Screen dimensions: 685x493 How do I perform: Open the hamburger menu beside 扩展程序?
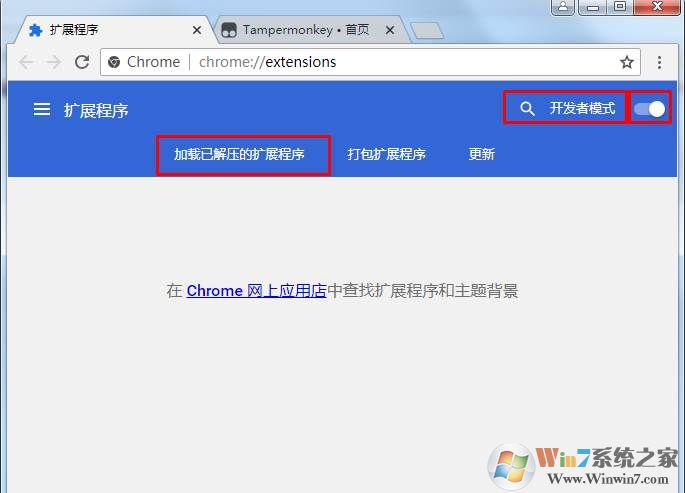[42, 109]
